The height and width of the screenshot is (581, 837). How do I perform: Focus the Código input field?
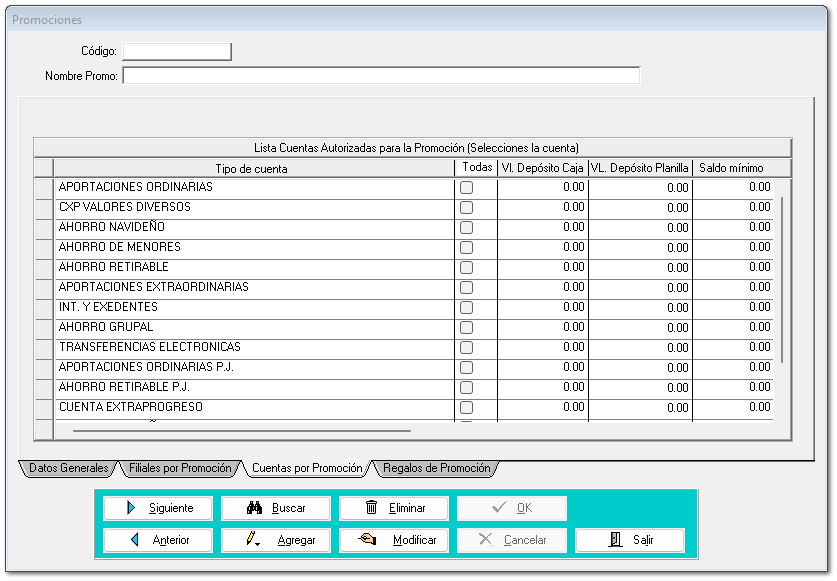point(176,51)
